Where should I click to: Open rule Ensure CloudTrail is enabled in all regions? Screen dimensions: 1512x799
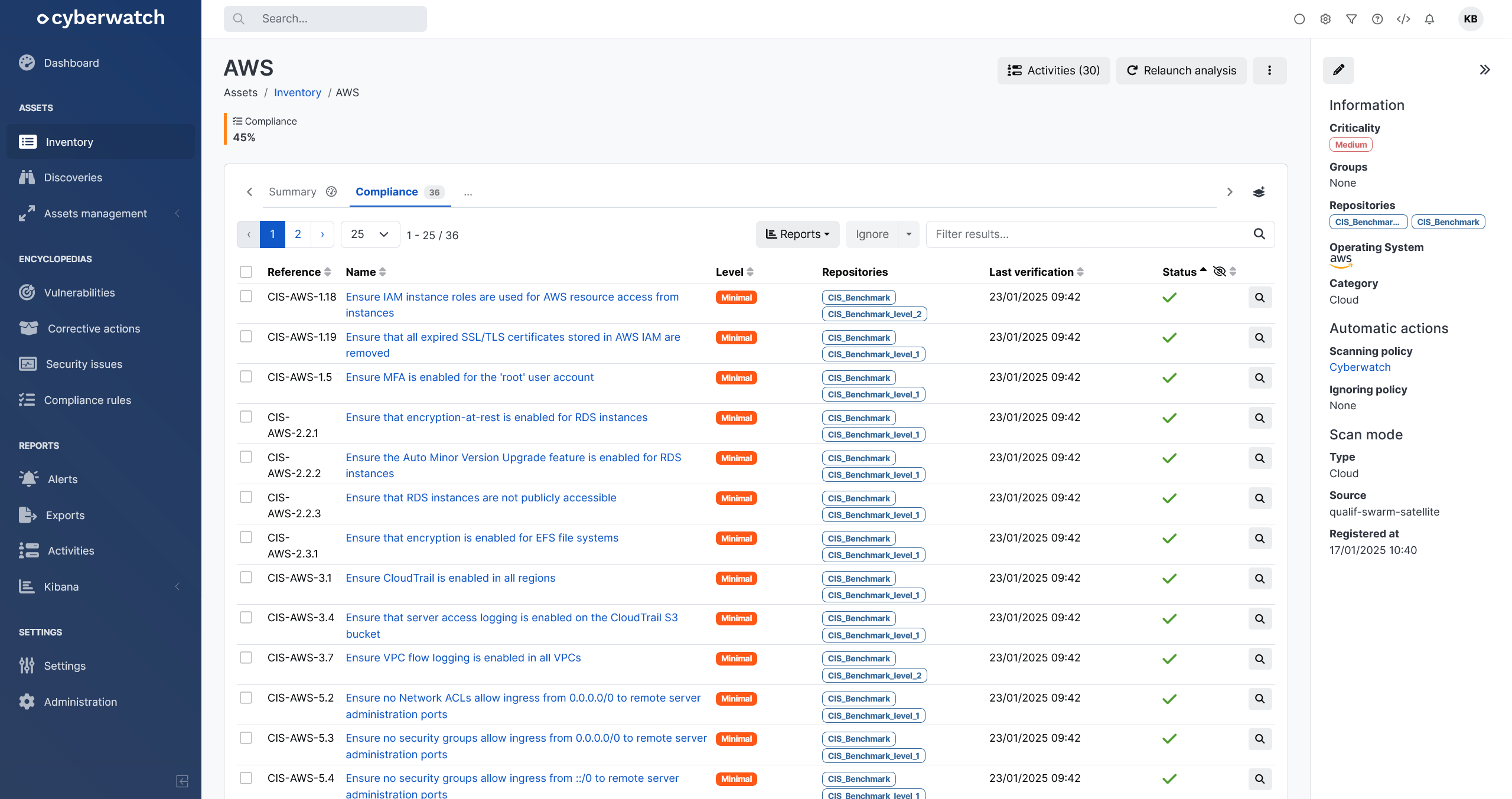(x=450, y=578)
